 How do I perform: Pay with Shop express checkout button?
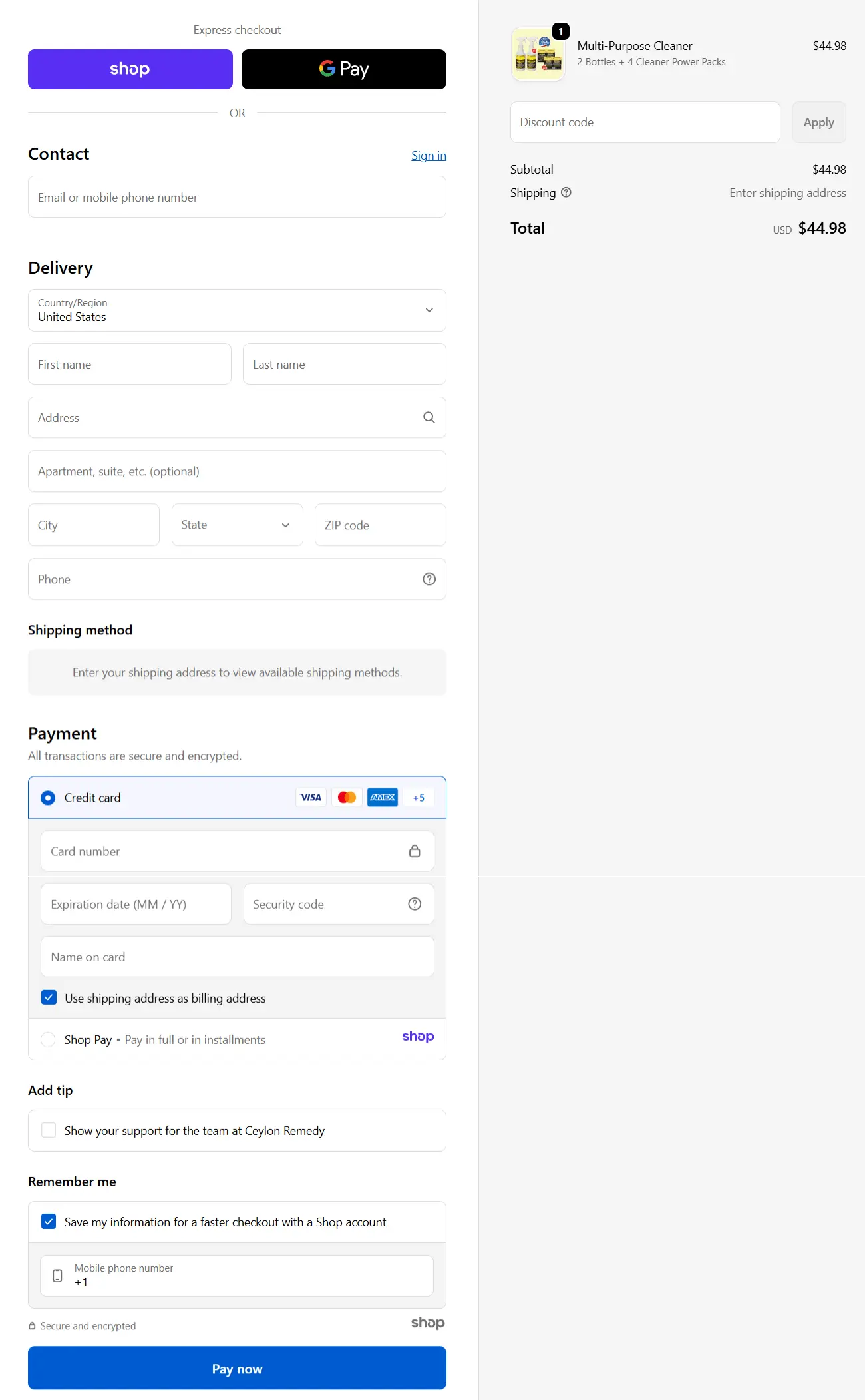pyautogui.click(x=130, y=69)
